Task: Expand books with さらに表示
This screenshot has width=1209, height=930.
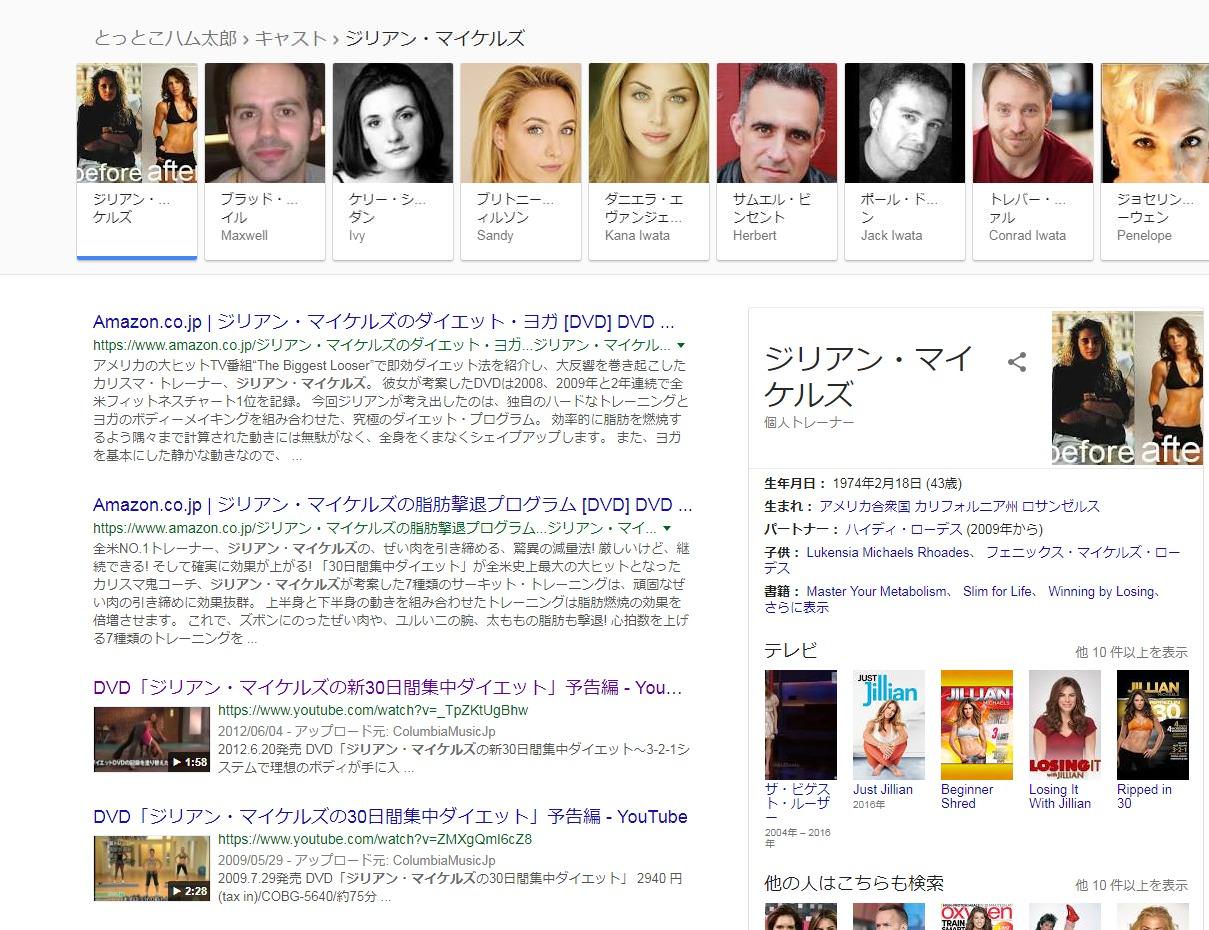Action: 796,607
